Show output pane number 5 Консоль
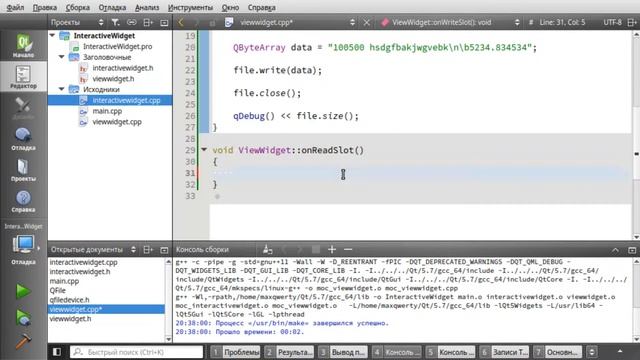The width and height of the screenshot is (640, 360). 450,351
